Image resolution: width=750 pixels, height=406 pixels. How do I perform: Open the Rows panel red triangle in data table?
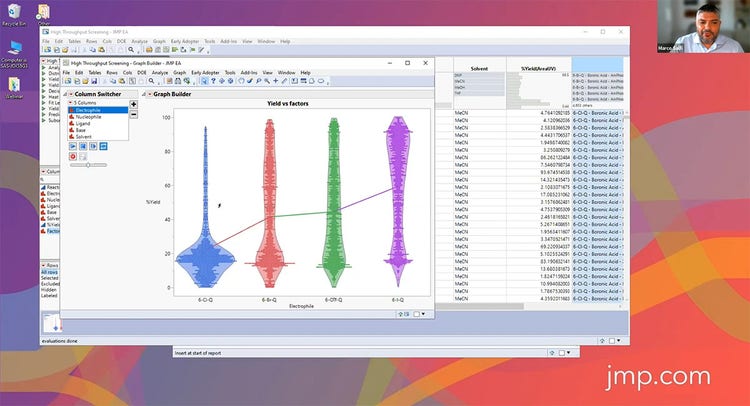[44, 265]
